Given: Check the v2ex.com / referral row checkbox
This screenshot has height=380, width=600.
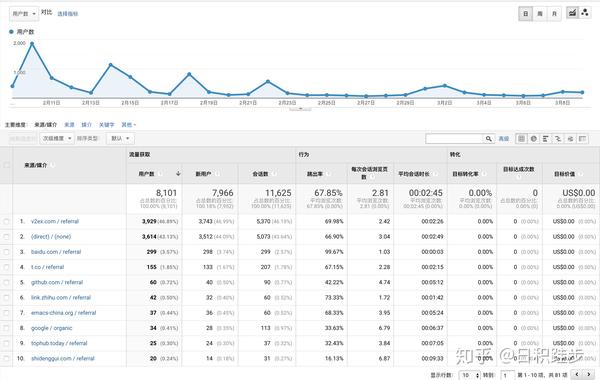Looking at the screenshot, I should click(6, 221).
